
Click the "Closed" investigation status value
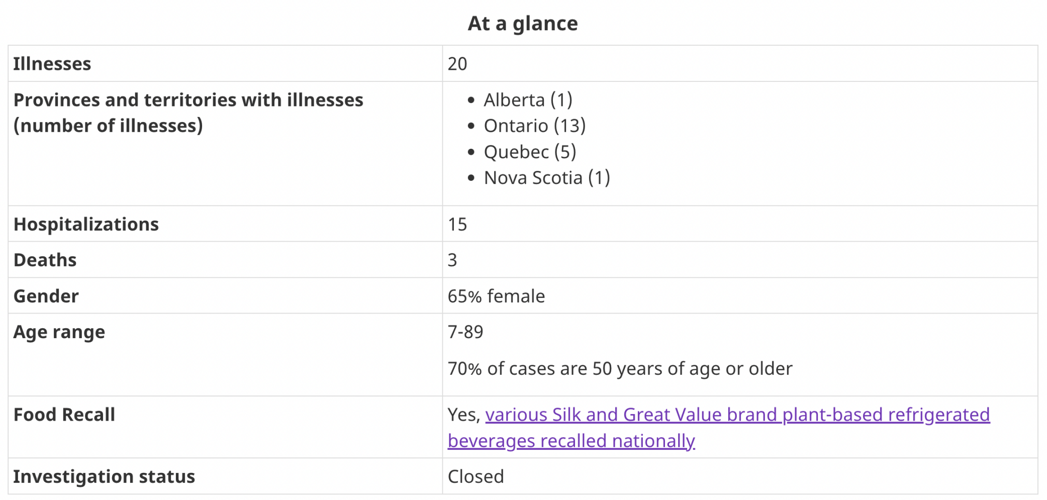(x=476, y=476)
